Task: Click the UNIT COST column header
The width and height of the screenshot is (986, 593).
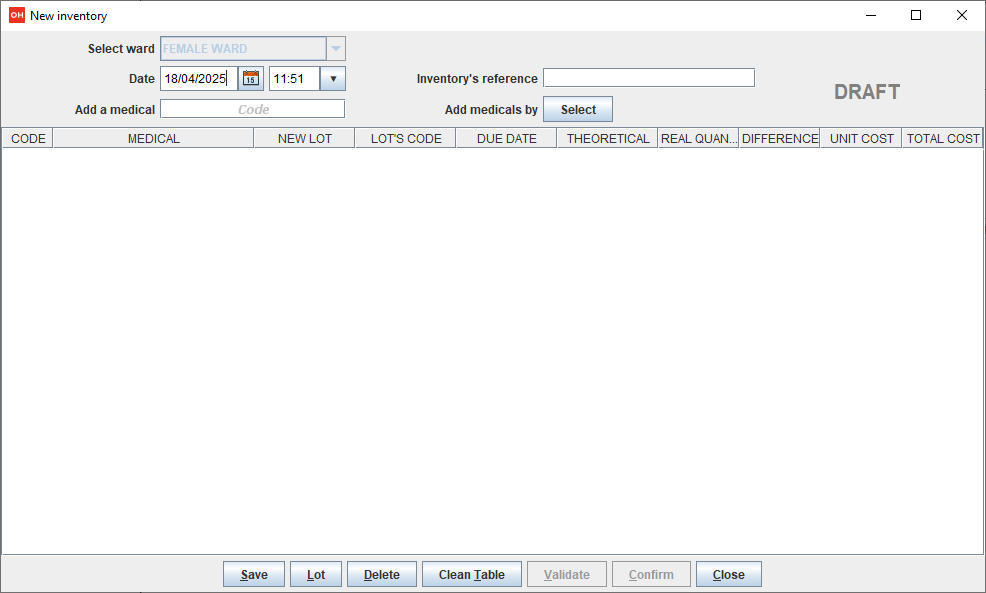Action: tap(861, 139)
